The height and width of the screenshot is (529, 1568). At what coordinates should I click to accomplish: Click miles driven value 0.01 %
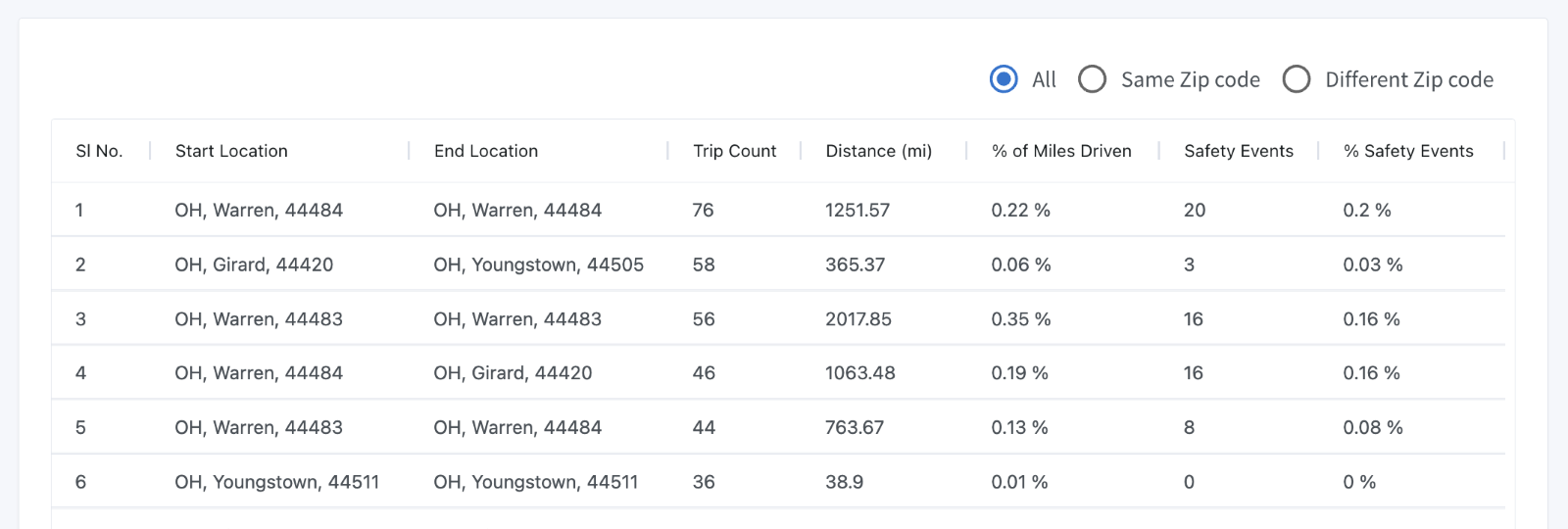point(1019,482)
